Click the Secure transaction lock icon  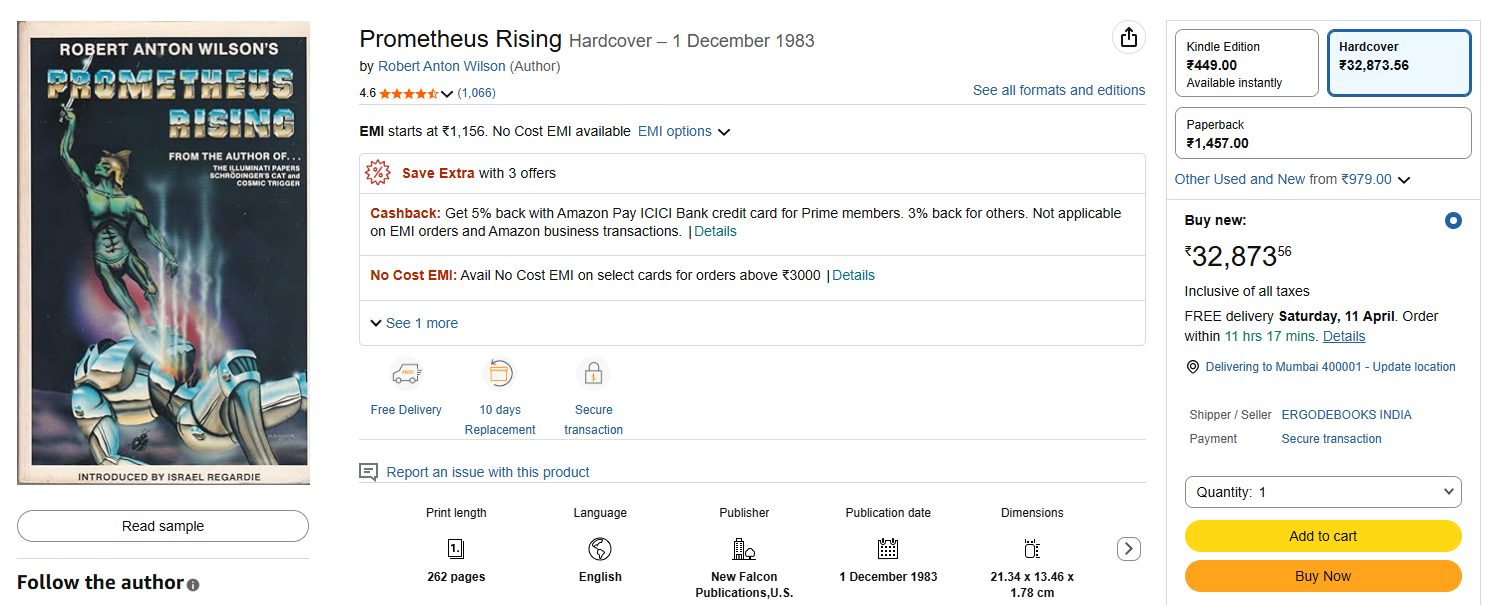[593, 374]
